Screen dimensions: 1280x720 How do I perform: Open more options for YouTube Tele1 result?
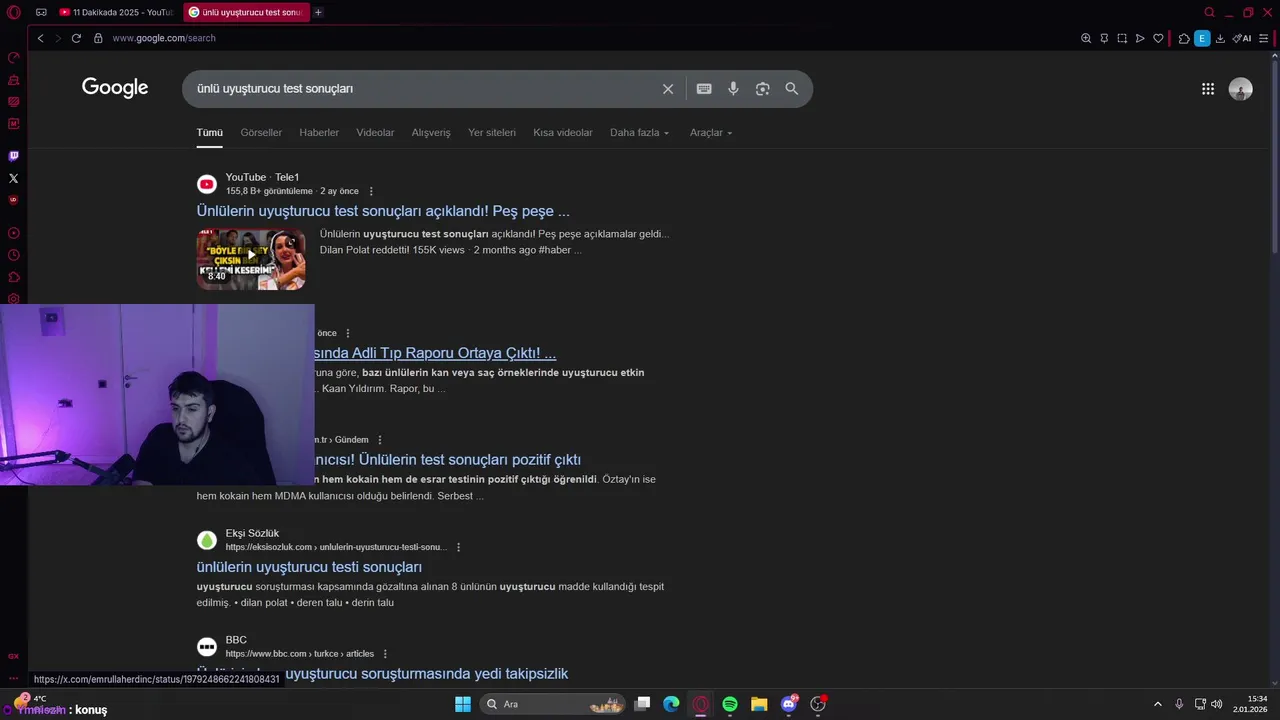(x=371, y=191)
